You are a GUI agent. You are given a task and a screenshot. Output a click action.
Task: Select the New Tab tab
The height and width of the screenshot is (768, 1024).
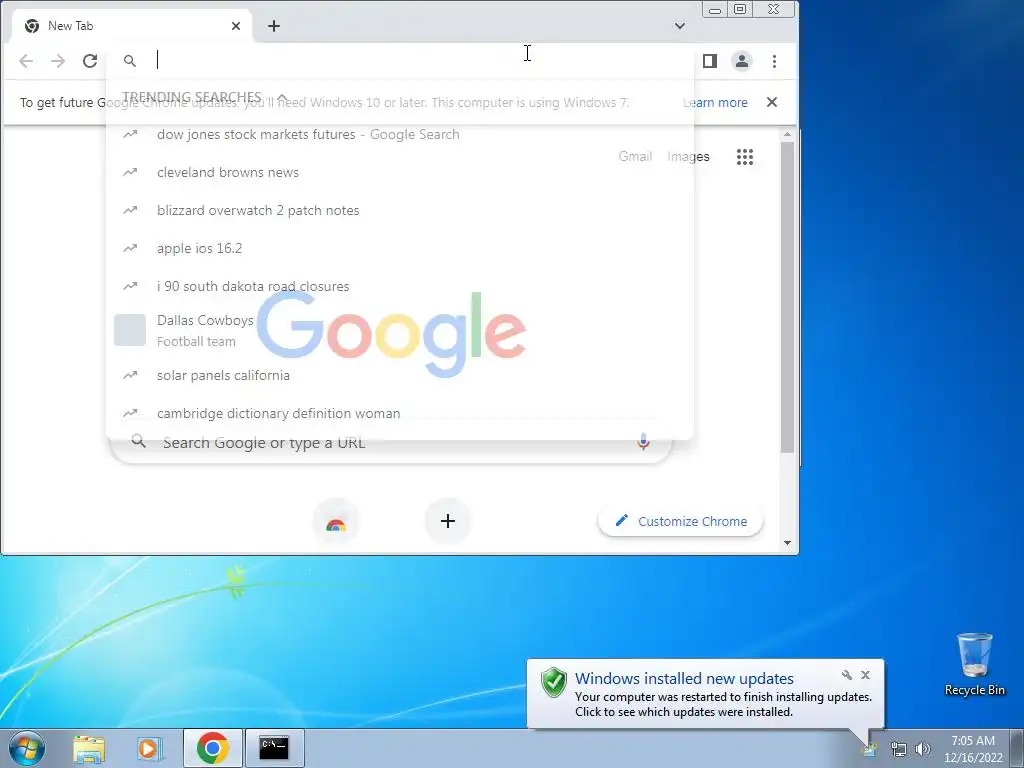(131, 26)
